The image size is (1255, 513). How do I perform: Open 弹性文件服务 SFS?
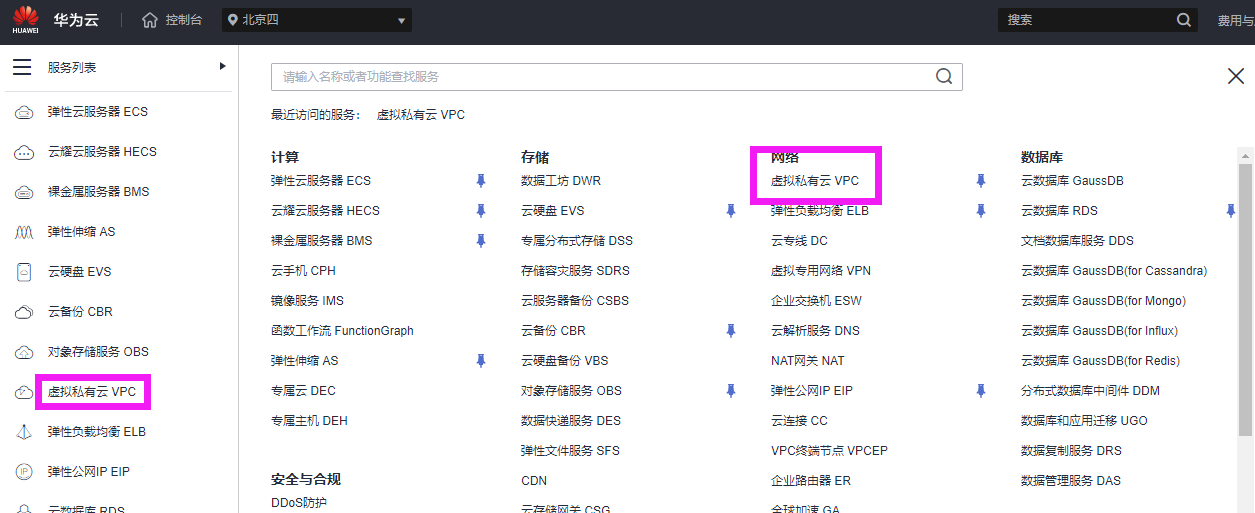(x=570, y=451)
